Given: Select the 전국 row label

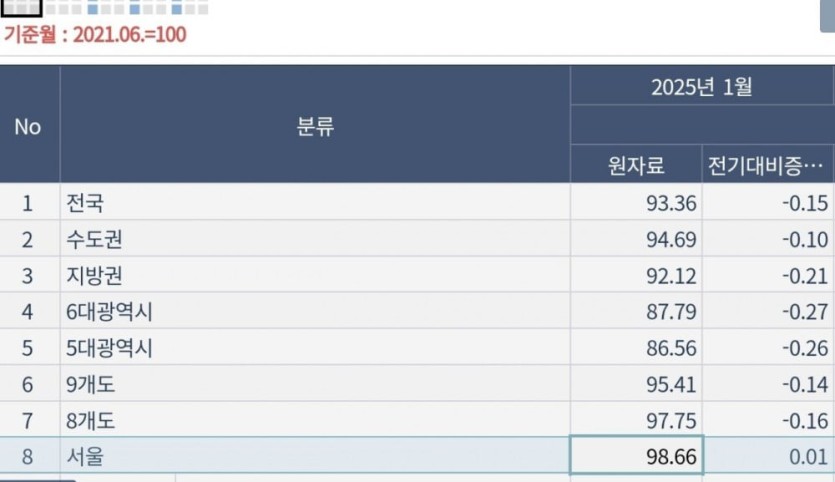Looking at the screenshot, I should [84, 203].
